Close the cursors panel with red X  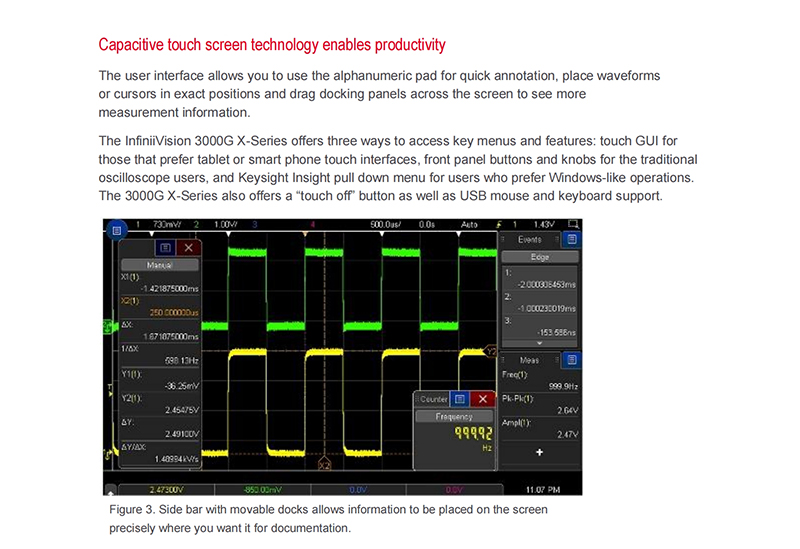tap(188, 248)
